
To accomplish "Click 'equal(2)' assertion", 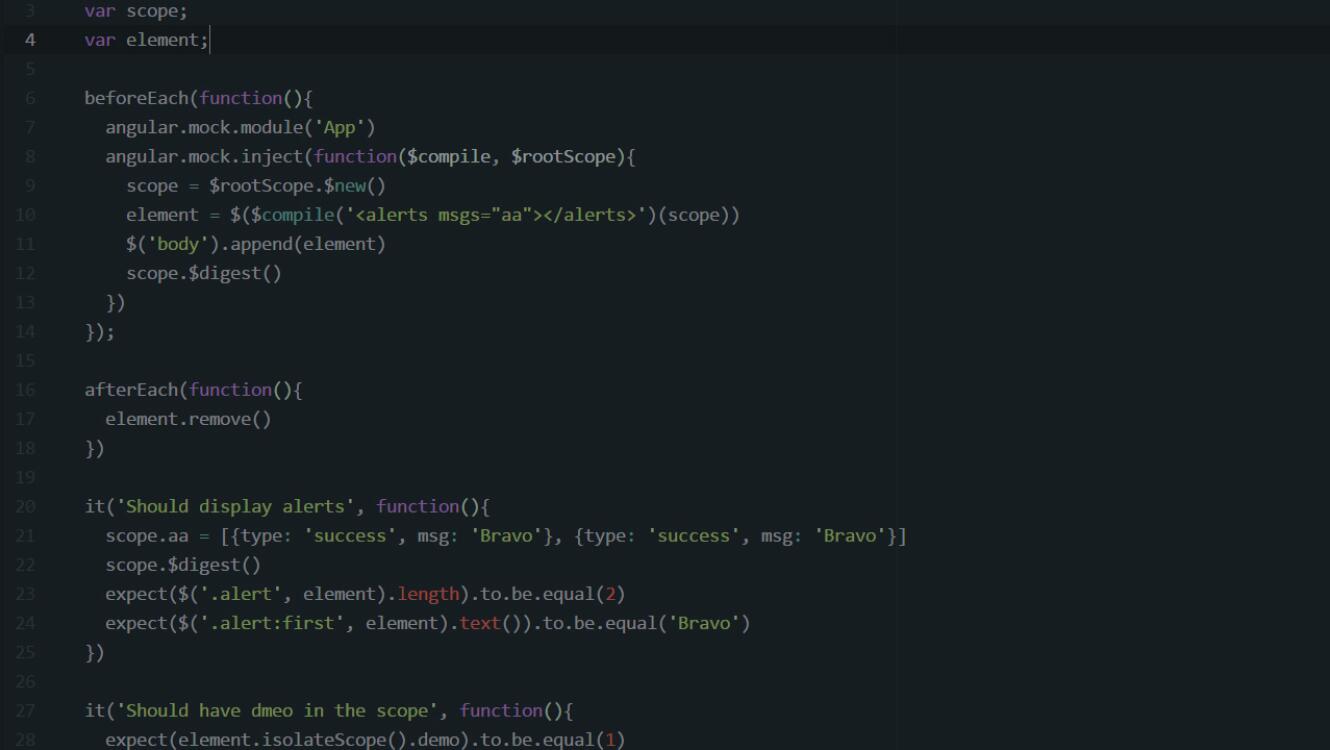I will [584, 595].
